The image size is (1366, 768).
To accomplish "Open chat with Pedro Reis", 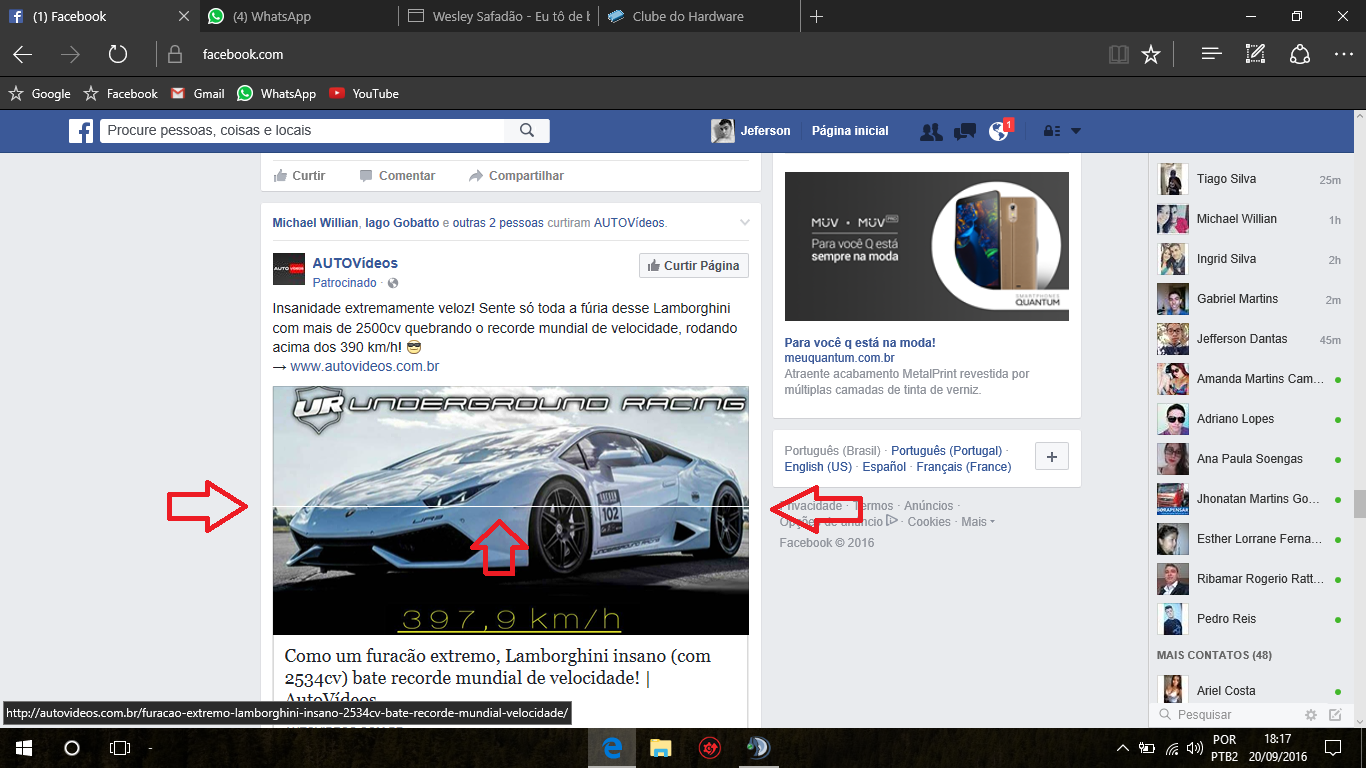I will coord(1250,619).
